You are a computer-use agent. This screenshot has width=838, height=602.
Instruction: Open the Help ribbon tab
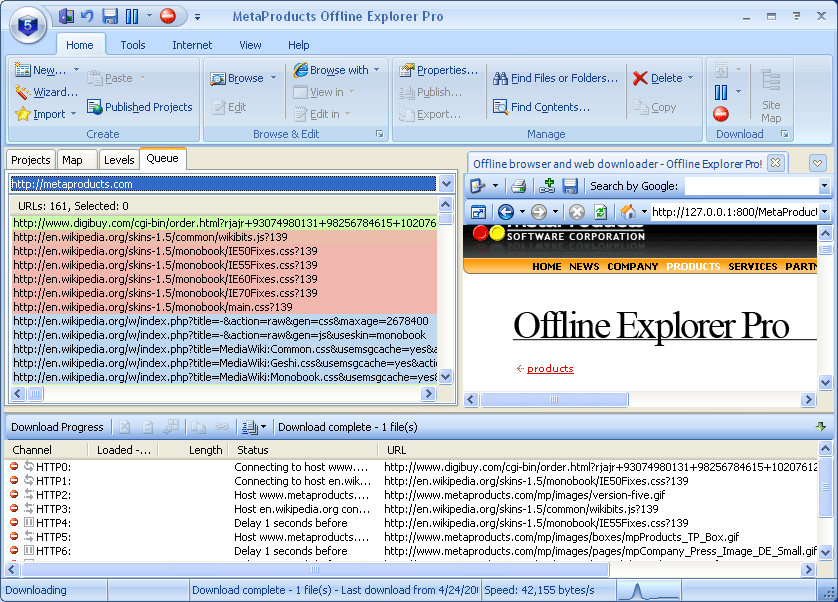point(298,45)
